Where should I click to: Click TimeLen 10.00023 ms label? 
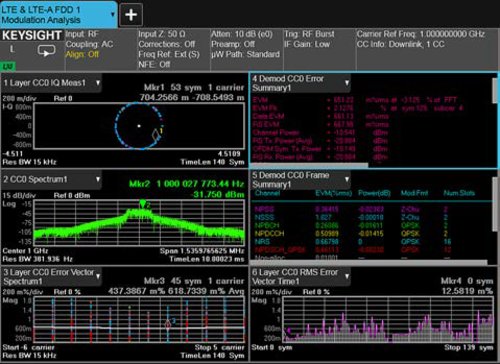[207, 259]
